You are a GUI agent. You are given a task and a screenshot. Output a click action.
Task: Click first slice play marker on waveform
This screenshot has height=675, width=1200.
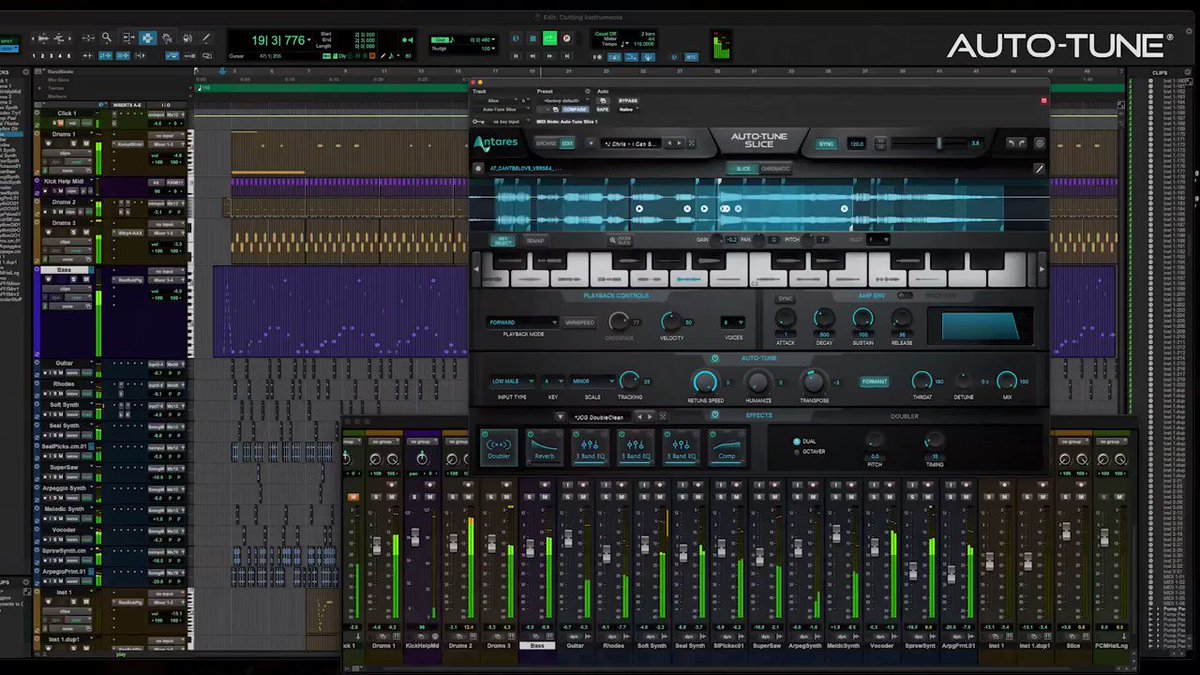tap(639, 209)
